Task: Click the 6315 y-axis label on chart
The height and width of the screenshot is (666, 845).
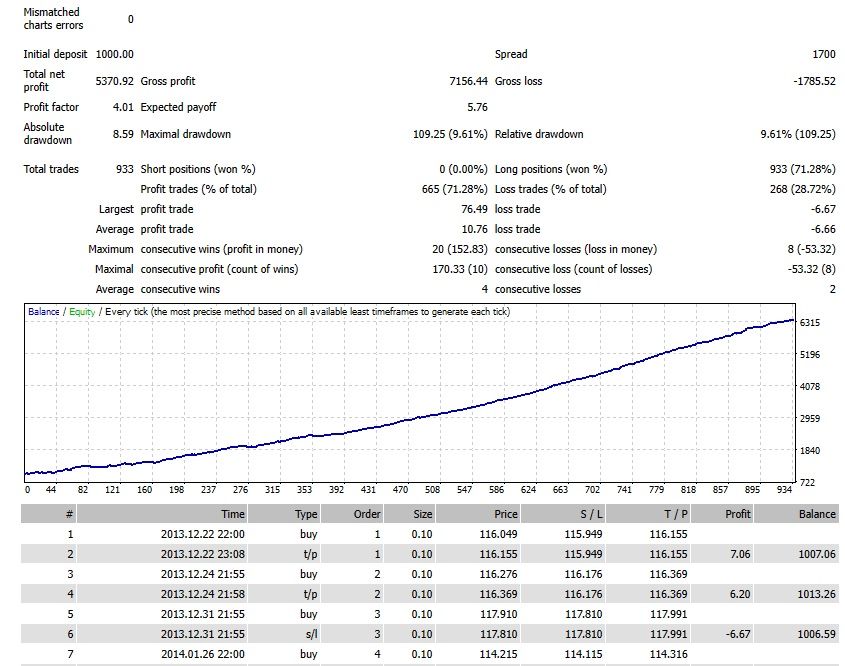Action: click(809, 323)
